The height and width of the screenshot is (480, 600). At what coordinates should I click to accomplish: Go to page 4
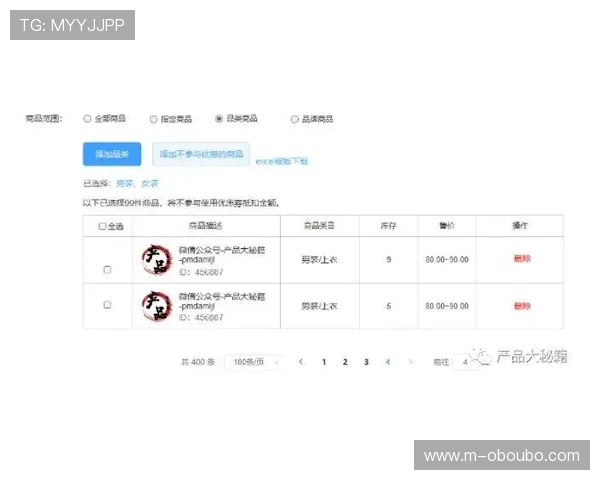click(x=388, y=362)
